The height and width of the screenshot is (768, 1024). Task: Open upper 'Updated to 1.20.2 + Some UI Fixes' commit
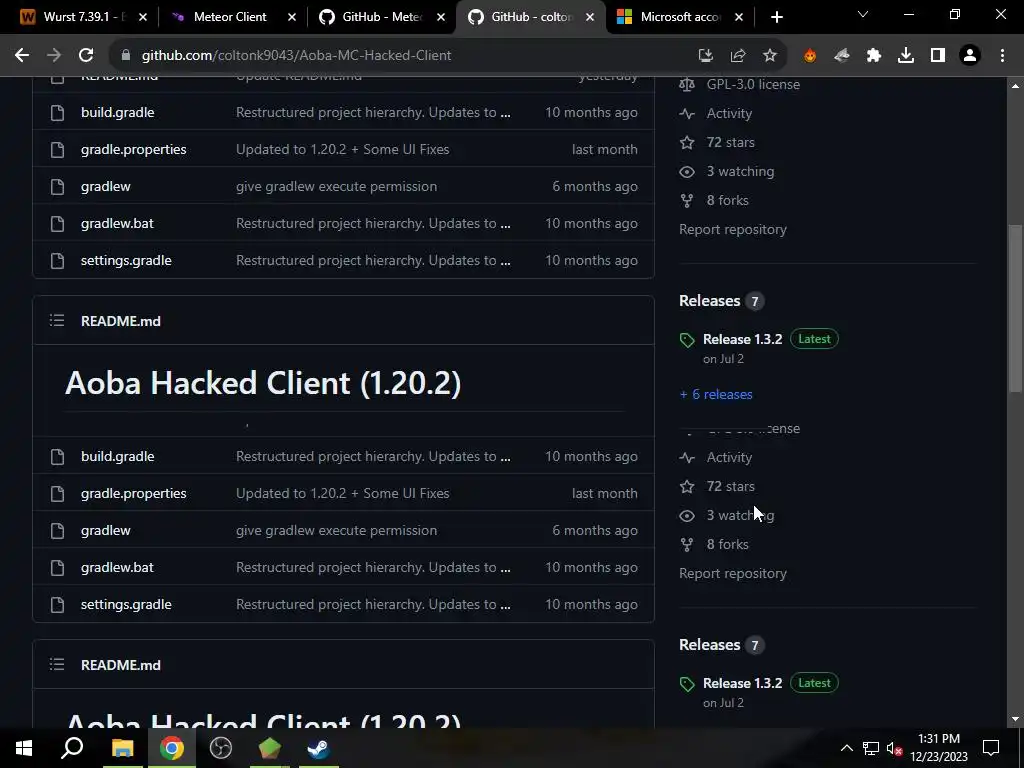tap(343, 149)
